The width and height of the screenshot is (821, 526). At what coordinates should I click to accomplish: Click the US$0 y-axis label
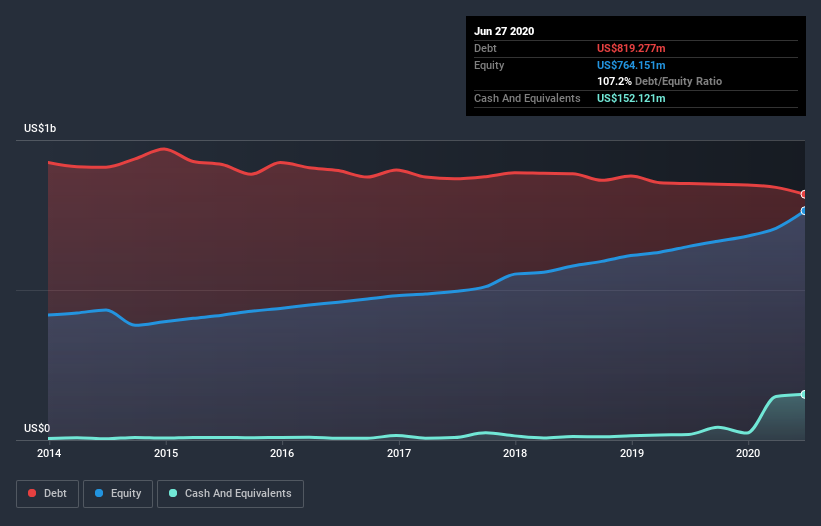(37, 428)
